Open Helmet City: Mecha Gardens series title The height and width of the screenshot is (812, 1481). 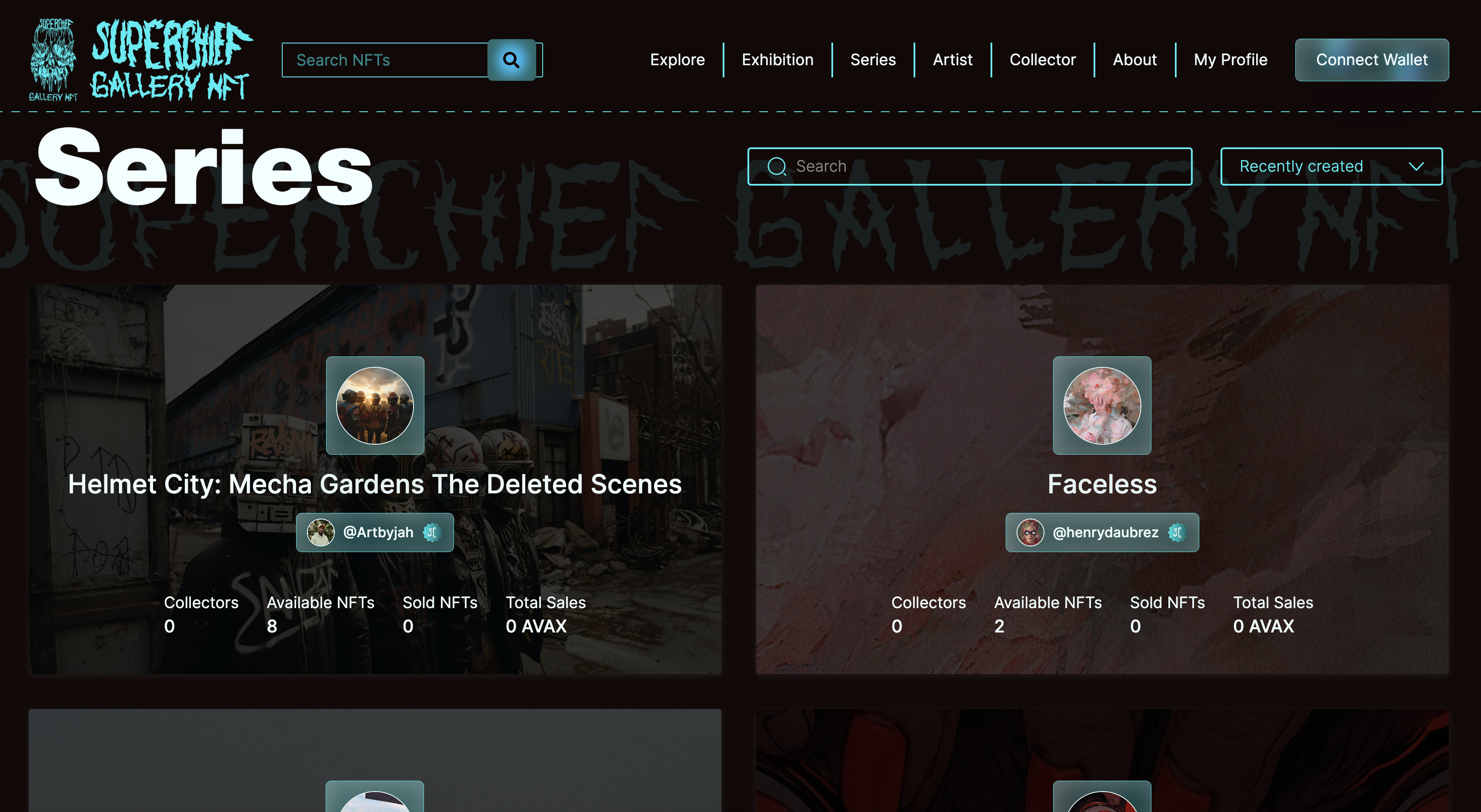point(375,484)
